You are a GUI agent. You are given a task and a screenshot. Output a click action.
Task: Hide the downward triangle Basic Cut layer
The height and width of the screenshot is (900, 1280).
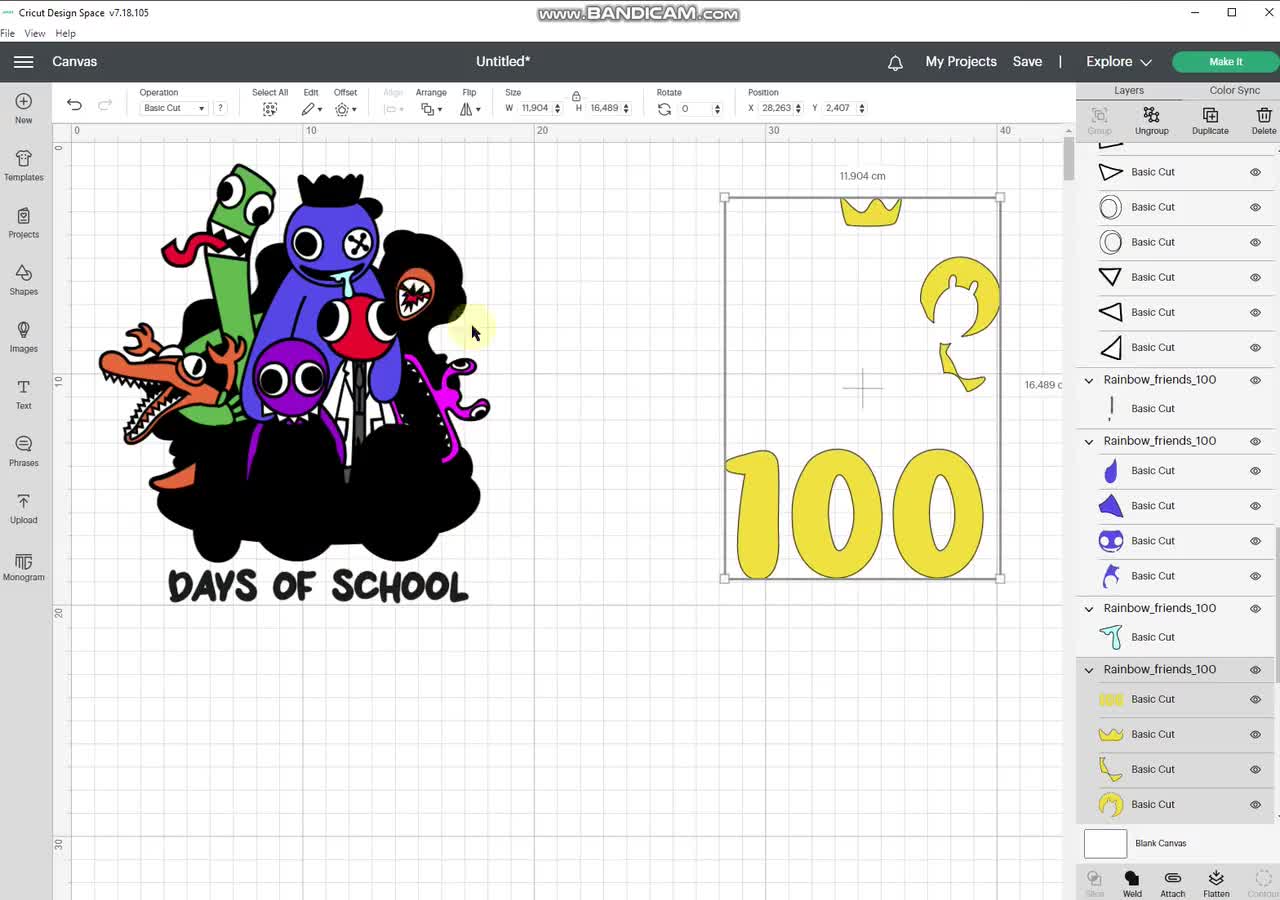1255,277
